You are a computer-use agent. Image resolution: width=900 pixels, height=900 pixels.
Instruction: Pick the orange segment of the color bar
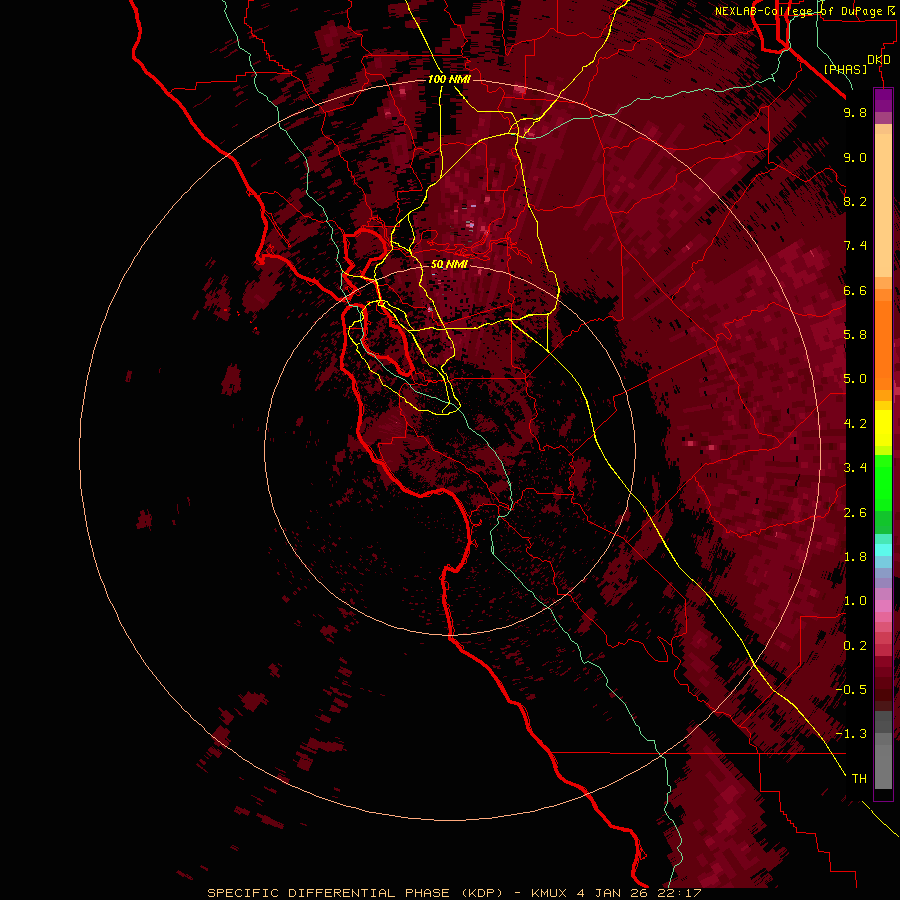[883, 344]
